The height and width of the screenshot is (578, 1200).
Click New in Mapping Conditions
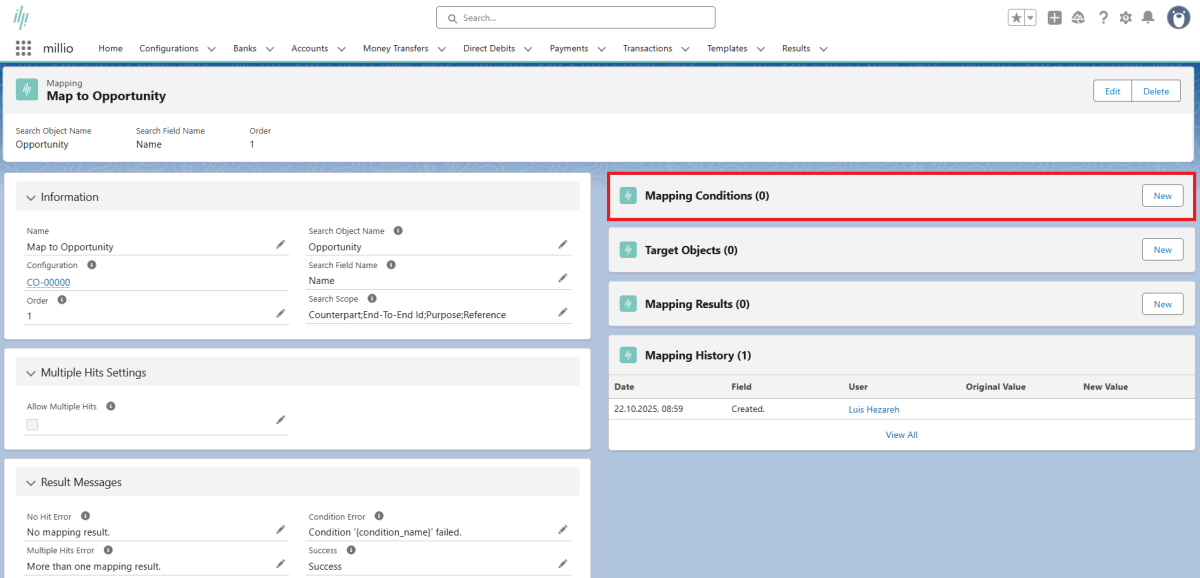(x=1162, y=196)
